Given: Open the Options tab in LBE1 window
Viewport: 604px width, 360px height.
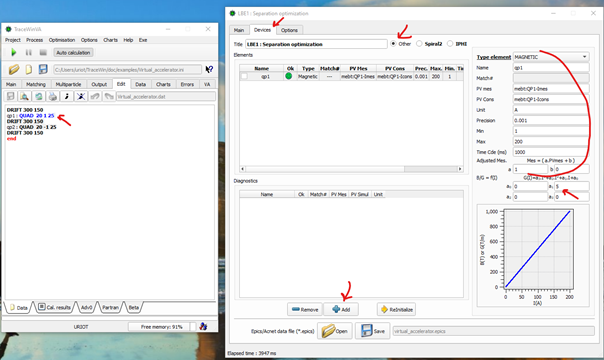Looking at the screenshot, I should [289, 30].
